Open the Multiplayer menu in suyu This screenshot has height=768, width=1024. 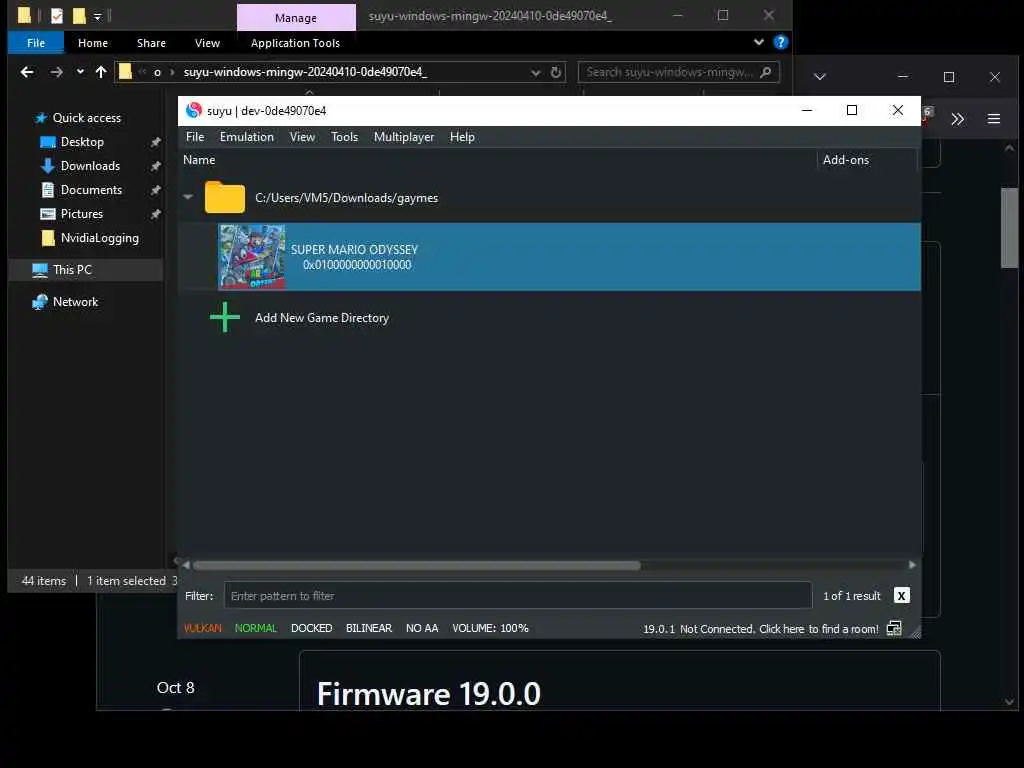click(404, 137)
